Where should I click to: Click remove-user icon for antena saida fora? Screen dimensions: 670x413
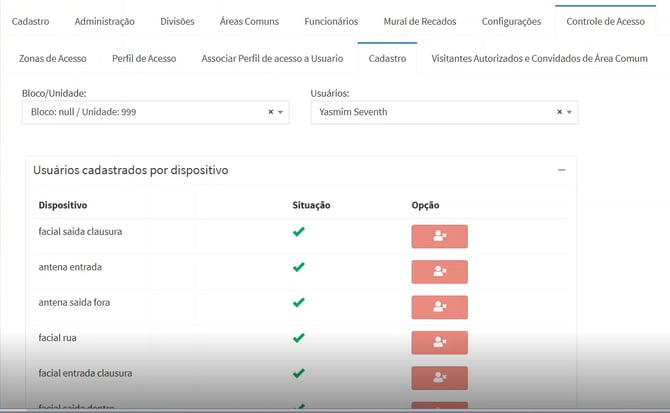(x=439, y=307)
